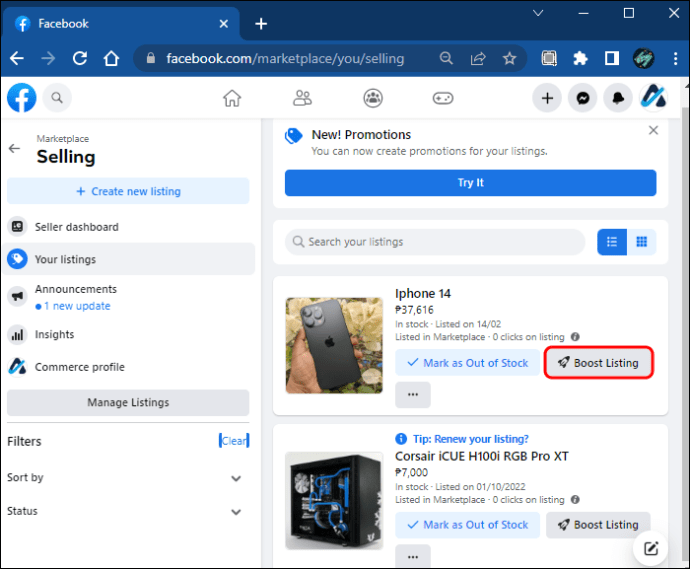The image size is (690, 569).
Task: Open the Gaming controller icon
Action: point(443,98)
